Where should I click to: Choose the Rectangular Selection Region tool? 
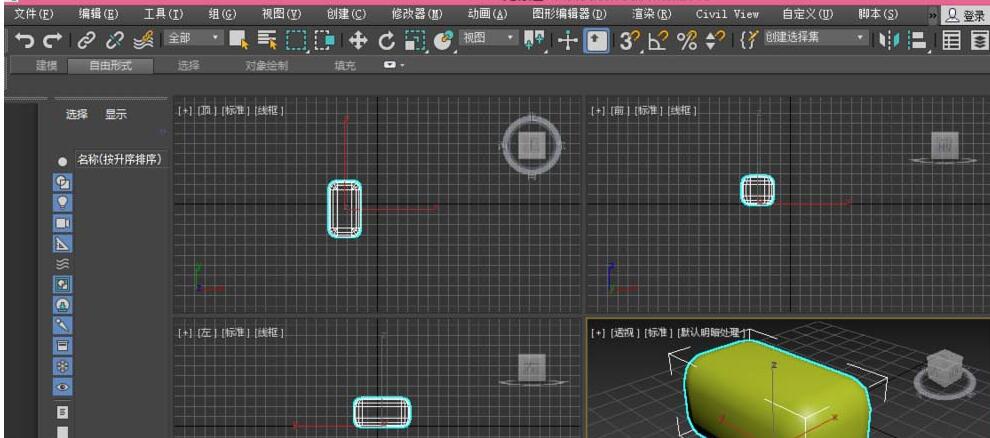[x=295, y=41]
